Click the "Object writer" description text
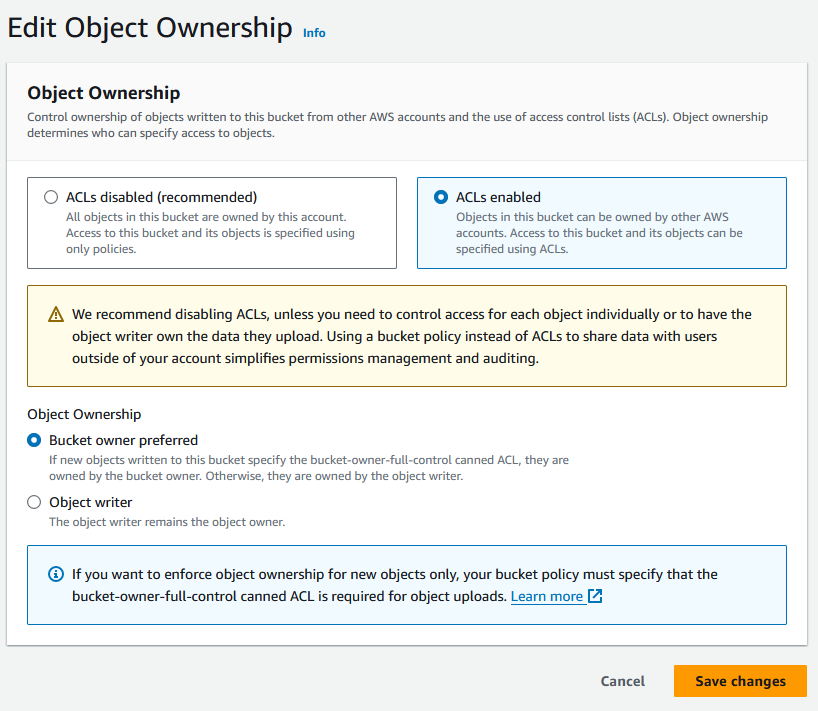This screenshot has width=818, height=711. coord(180,522)
